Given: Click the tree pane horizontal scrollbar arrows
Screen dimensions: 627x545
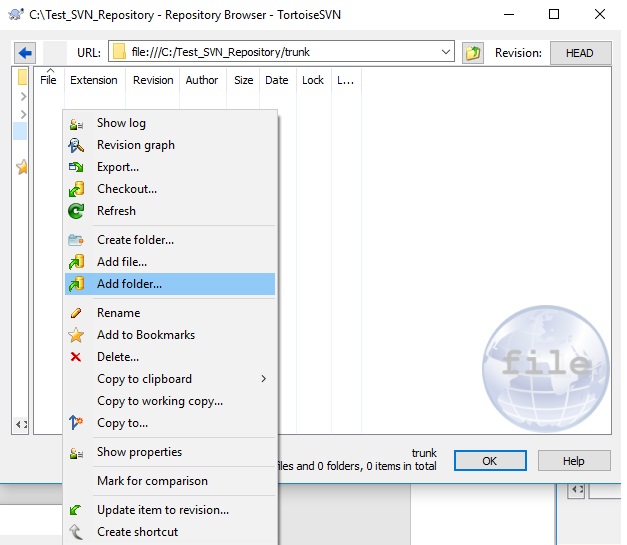Looking at the screenshot, I should [x=22, y=424].
